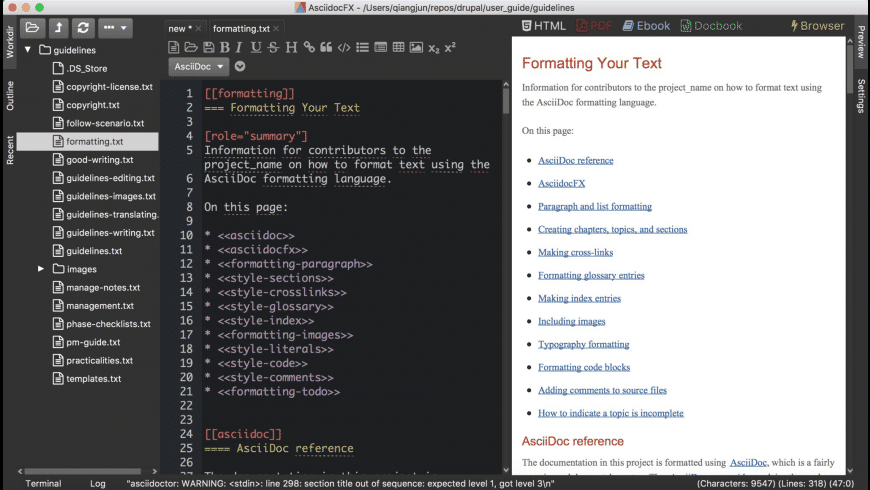Click the insert image icon
Viewport: 870px width, 490px height.
tap(415, 47)
